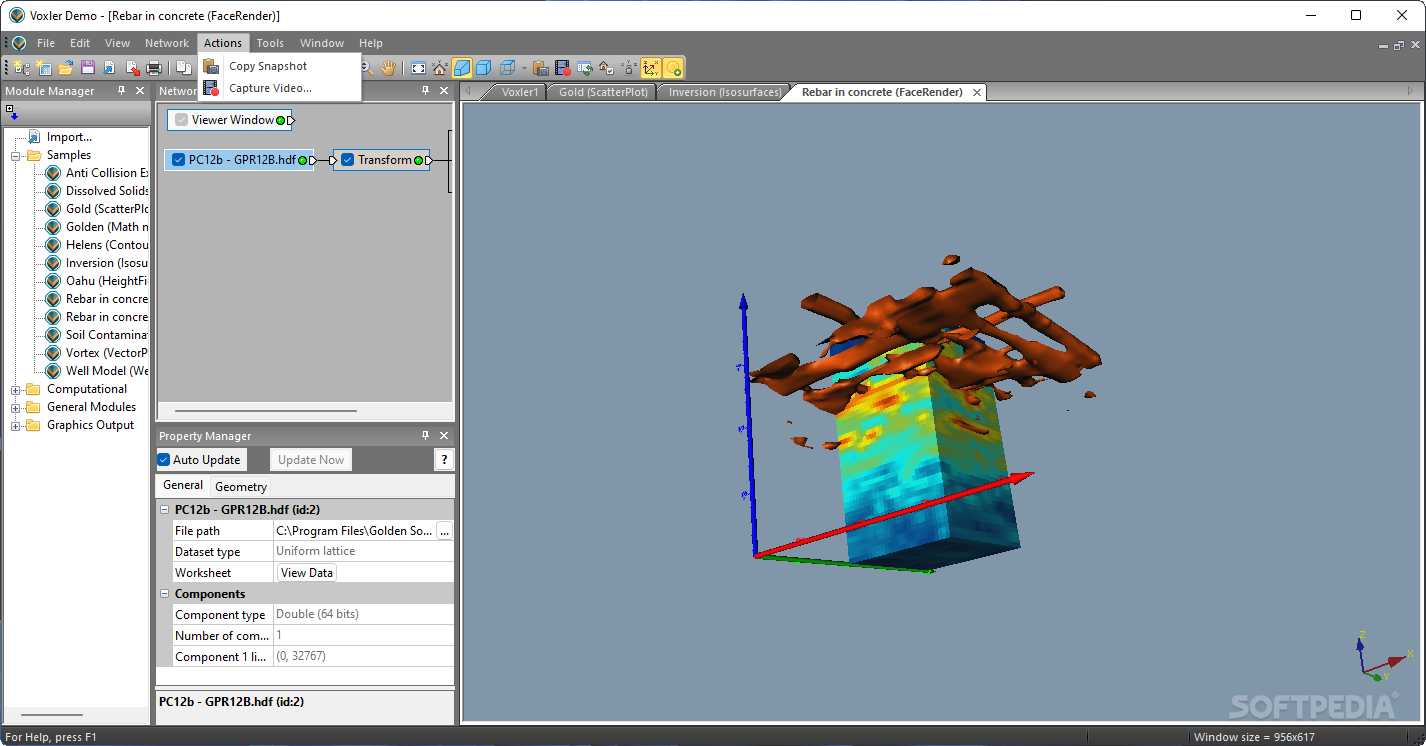Click the highlighted yellow circle toolbar icon
The width and height of the screenshot is (1426, 746).
673,68
